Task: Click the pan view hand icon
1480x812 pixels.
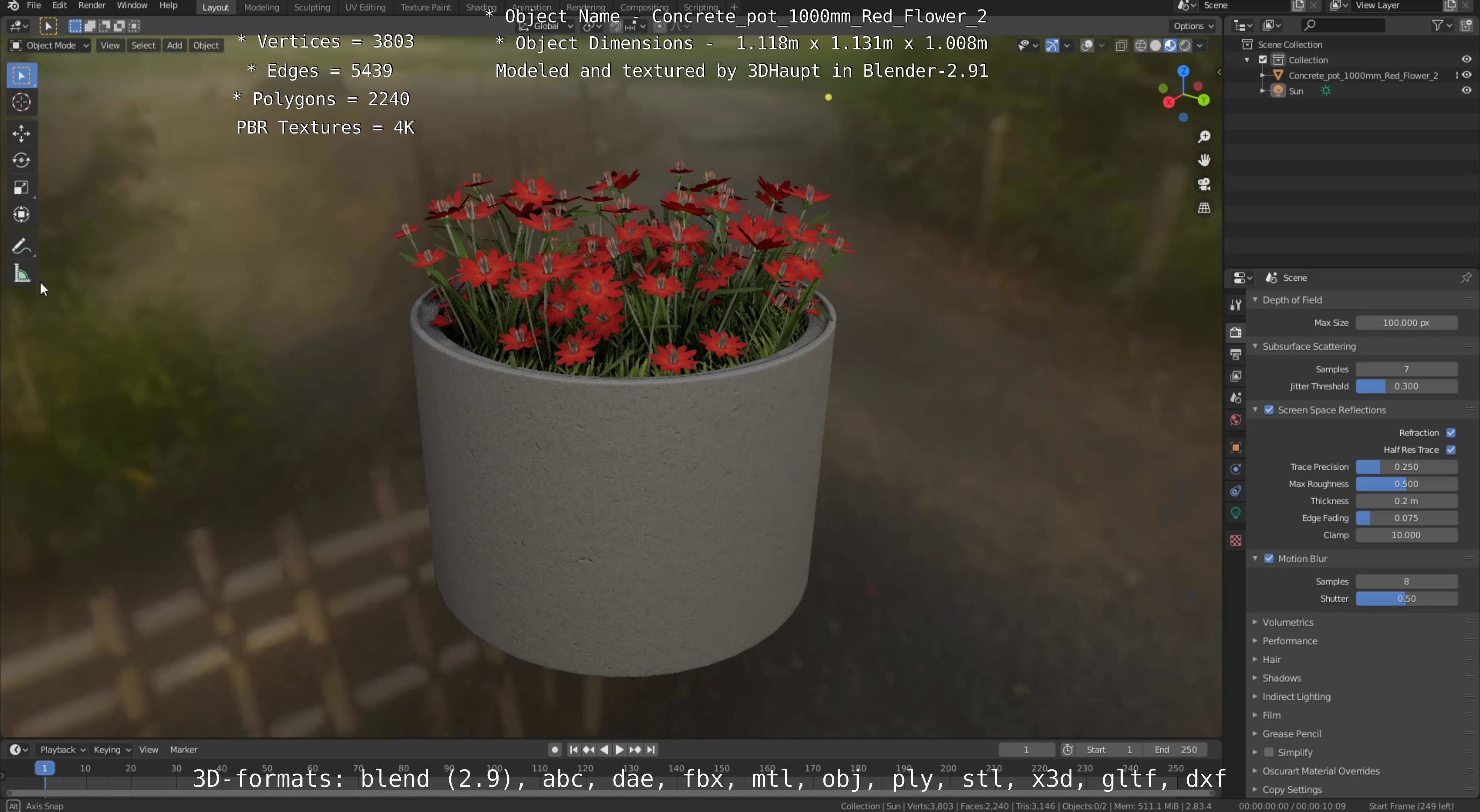Action: click(1204, 160)
